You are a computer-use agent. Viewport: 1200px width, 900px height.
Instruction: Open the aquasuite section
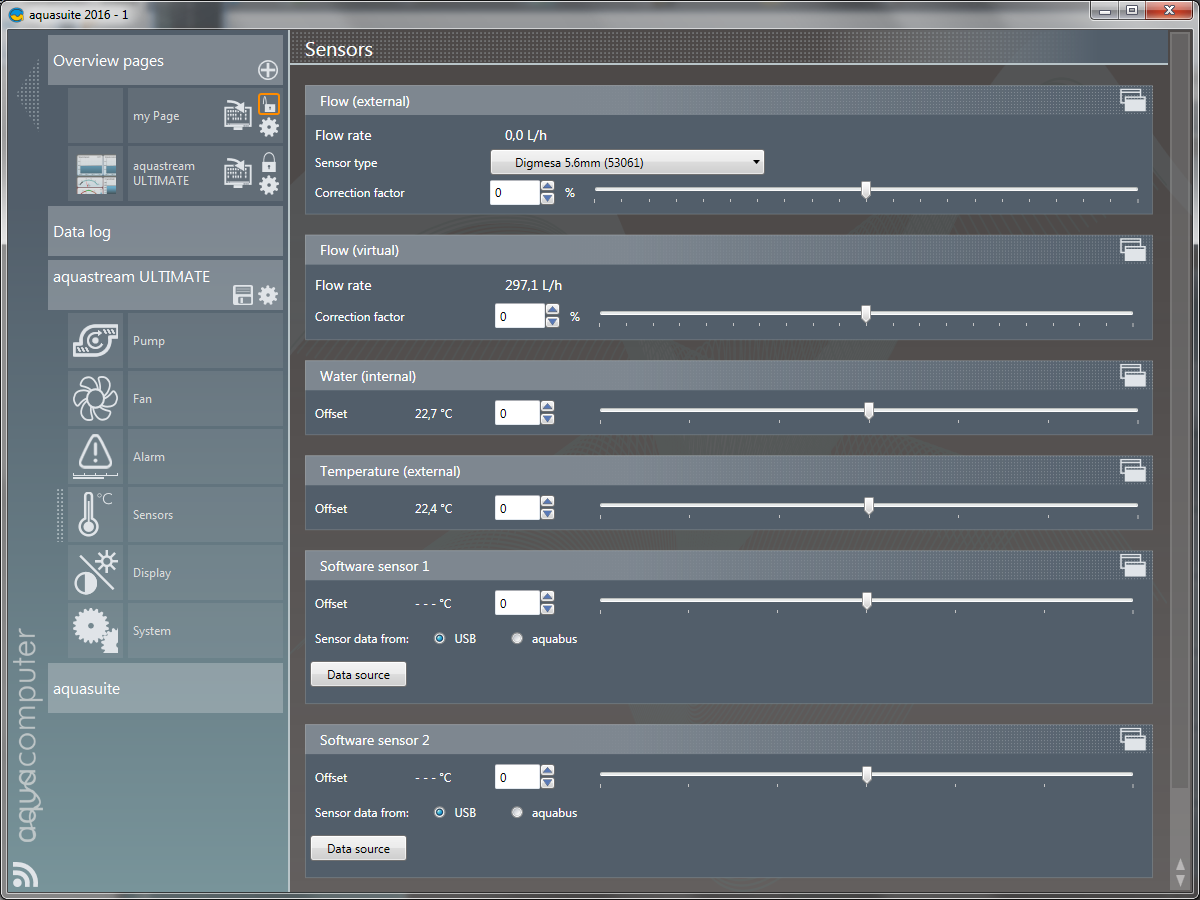point(166,689)
